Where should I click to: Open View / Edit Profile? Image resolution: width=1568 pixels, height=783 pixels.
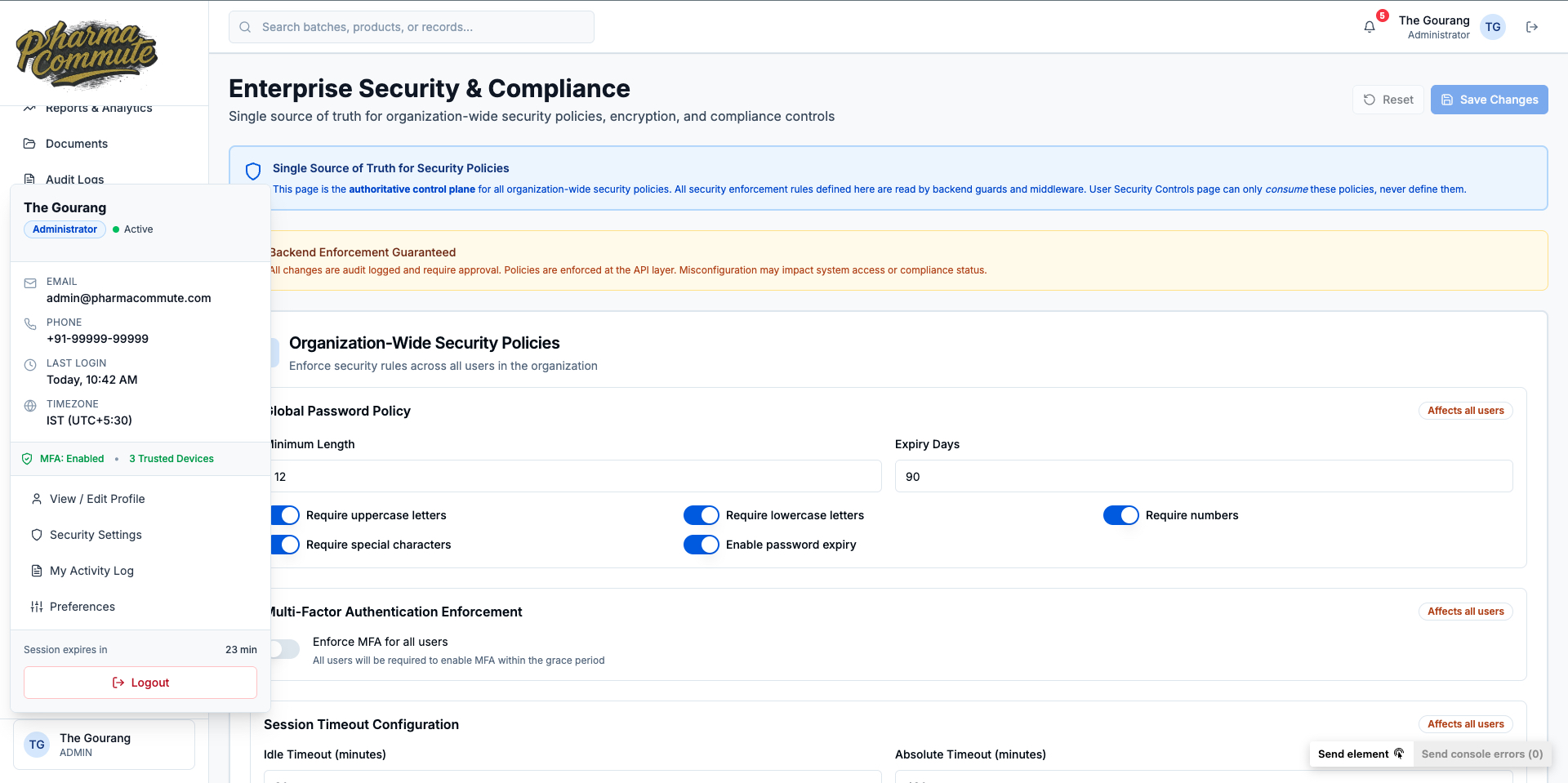(x=140, y=499)
